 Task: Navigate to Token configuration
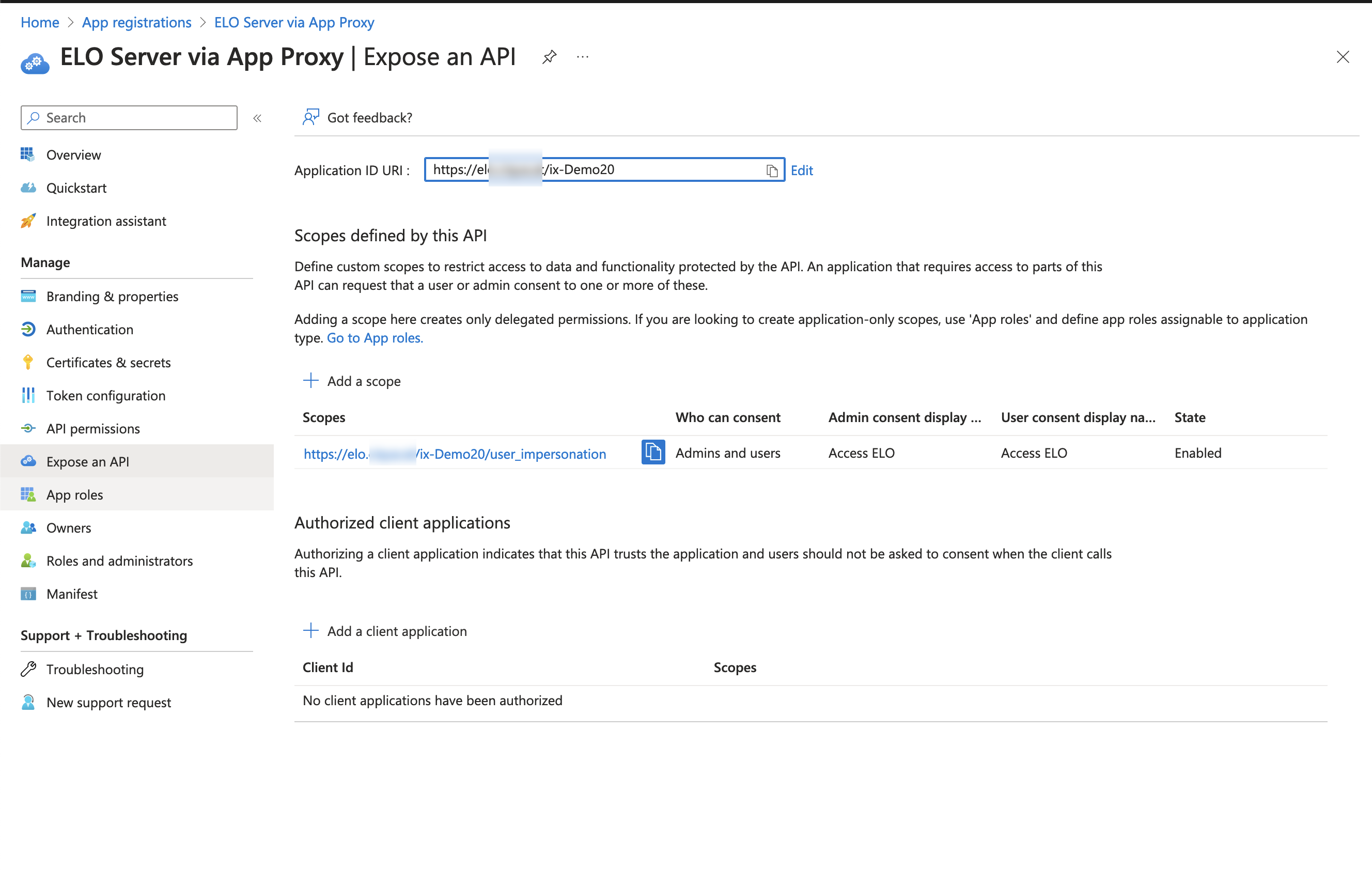[106, 395]
